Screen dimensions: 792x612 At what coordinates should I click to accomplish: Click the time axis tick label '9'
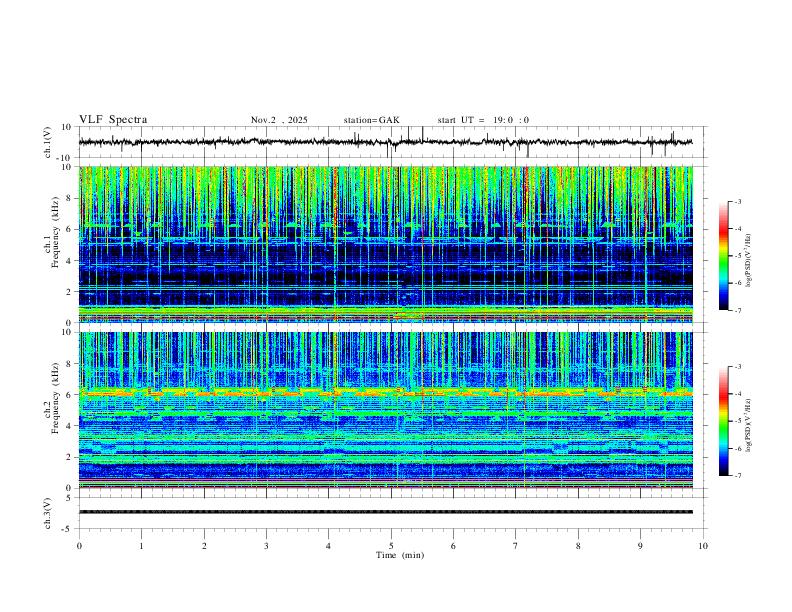pos(640,546)
